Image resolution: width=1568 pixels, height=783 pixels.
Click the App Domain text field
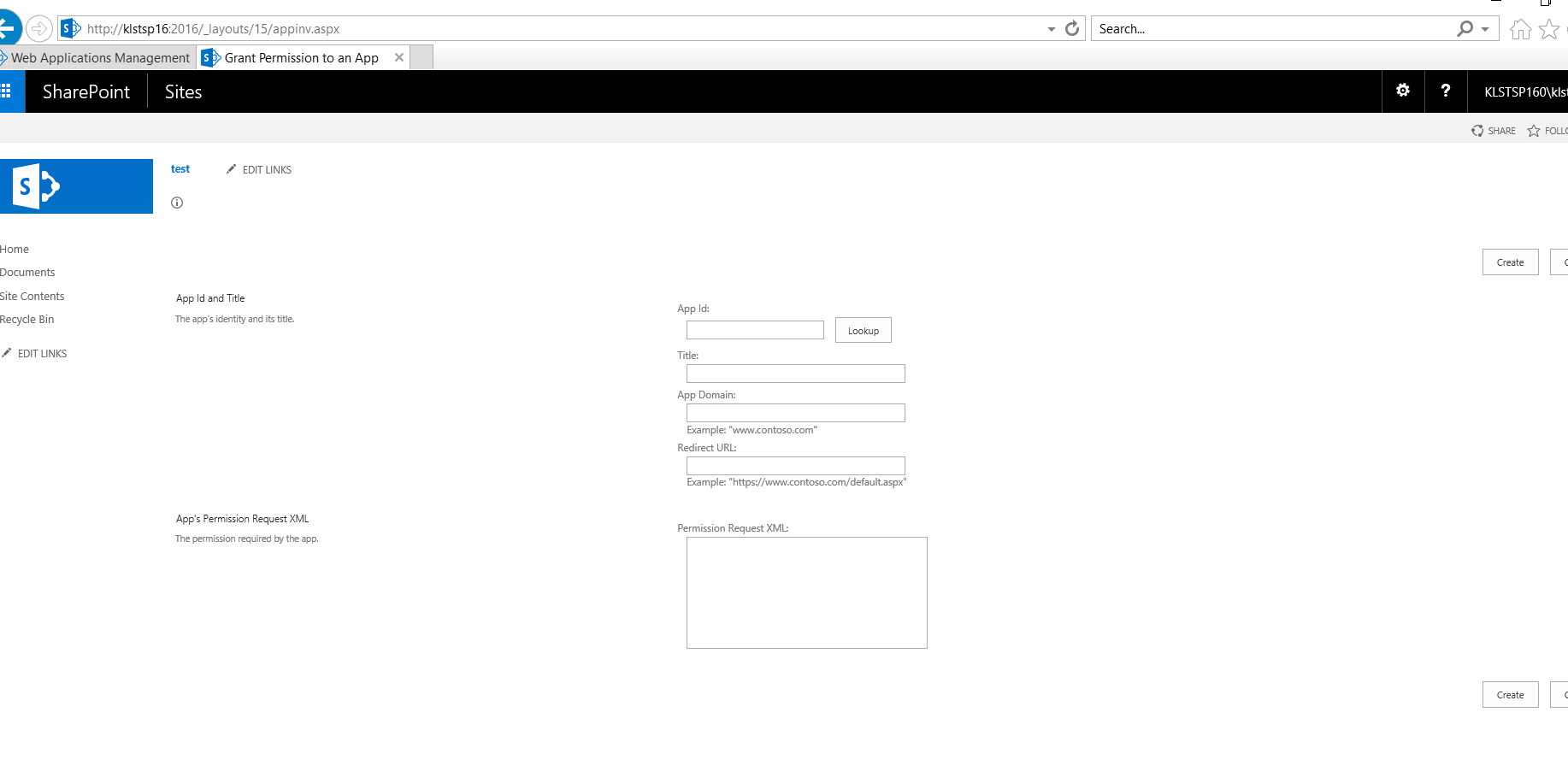[x=796, y=413]
